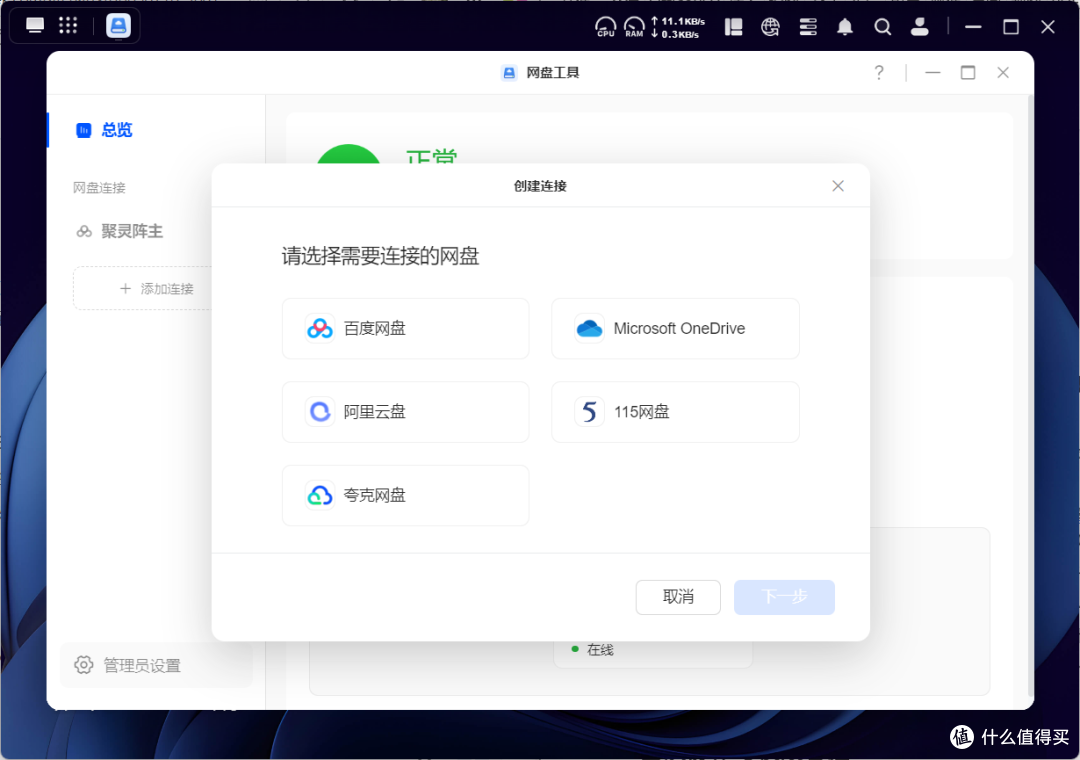Image resolution: width=1080 pixels, height=760 pixels.
Task: Click the globe network icon
Action: pos(770,27)
